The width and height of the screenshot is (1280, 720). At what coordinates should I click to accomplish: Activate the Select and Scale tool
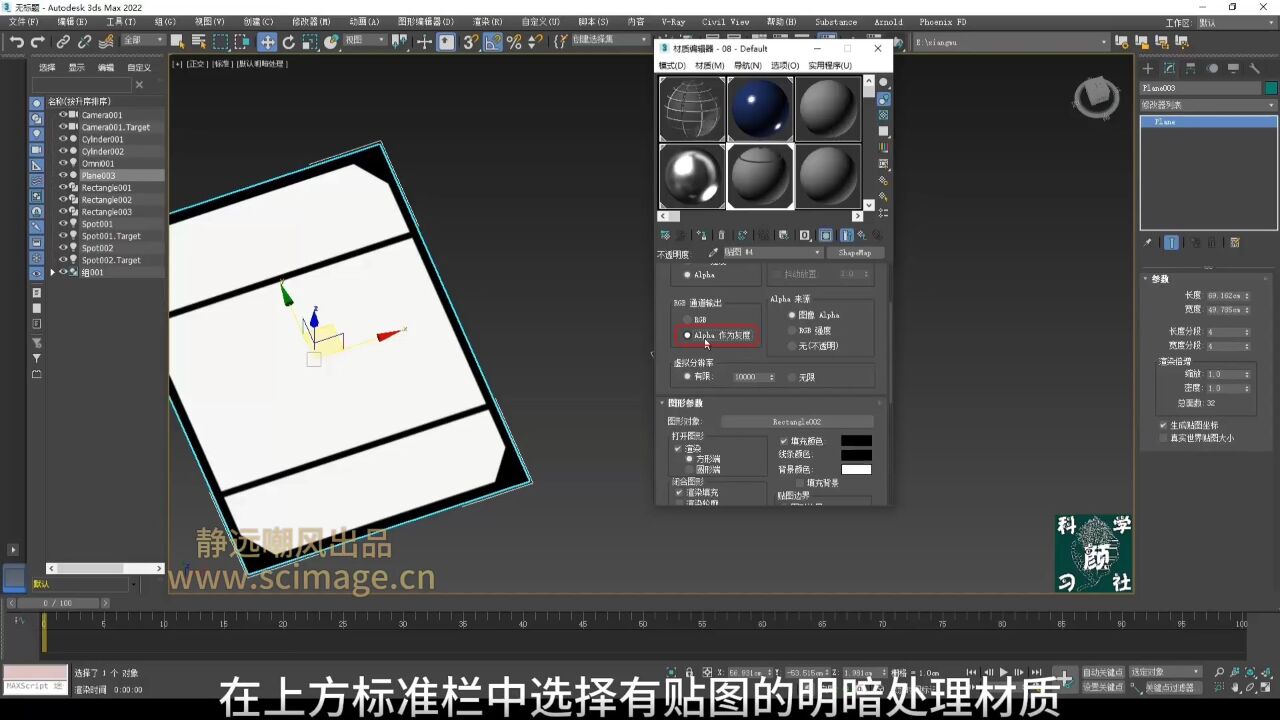click(x=310, y=41)
